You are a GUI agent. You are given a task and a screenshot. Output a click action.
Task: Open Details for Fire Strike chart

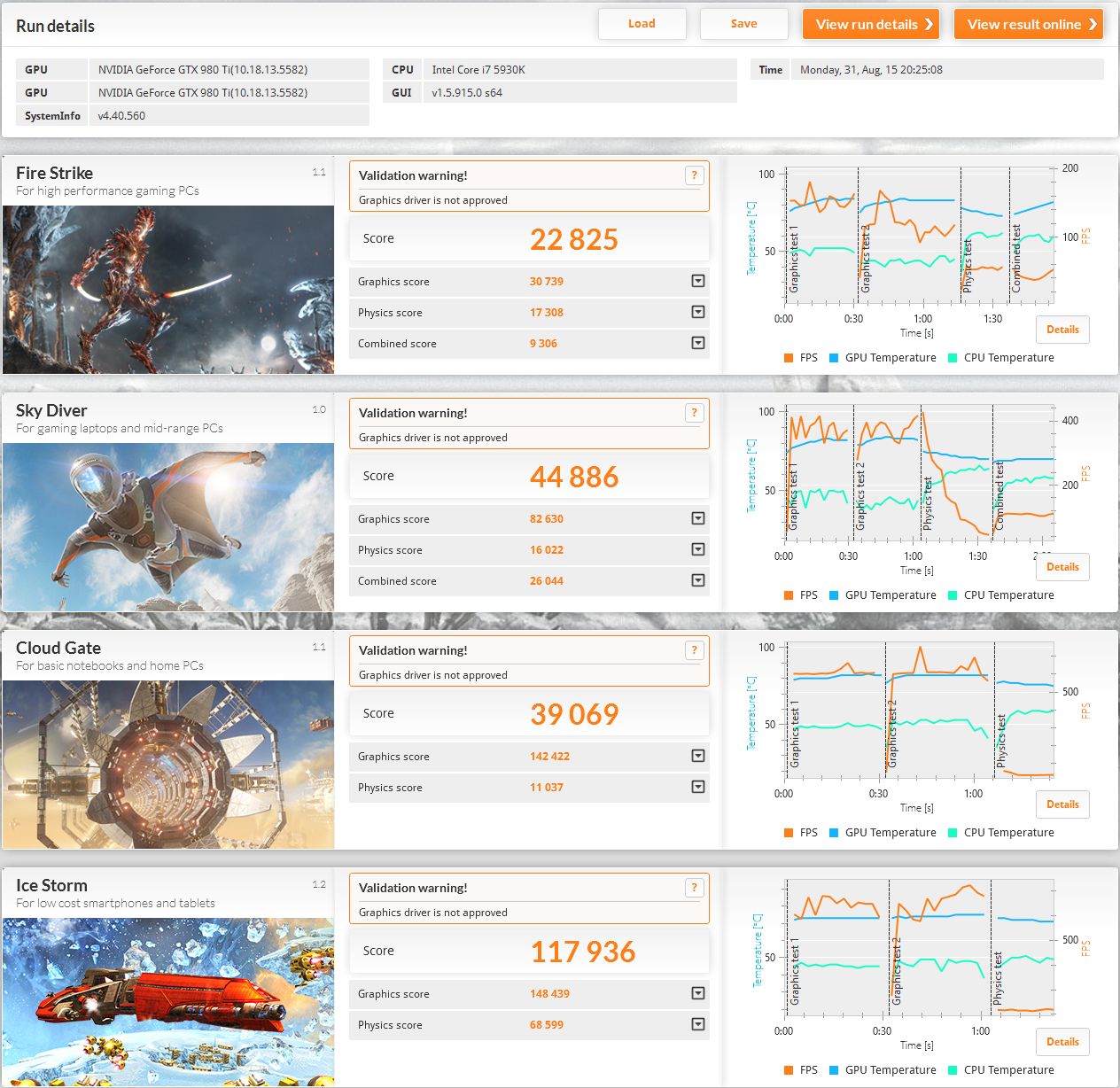tap(1062, 330)
